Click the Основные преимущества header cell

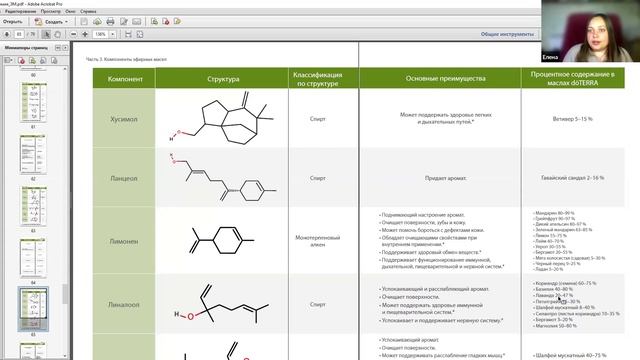coord(440,78)
